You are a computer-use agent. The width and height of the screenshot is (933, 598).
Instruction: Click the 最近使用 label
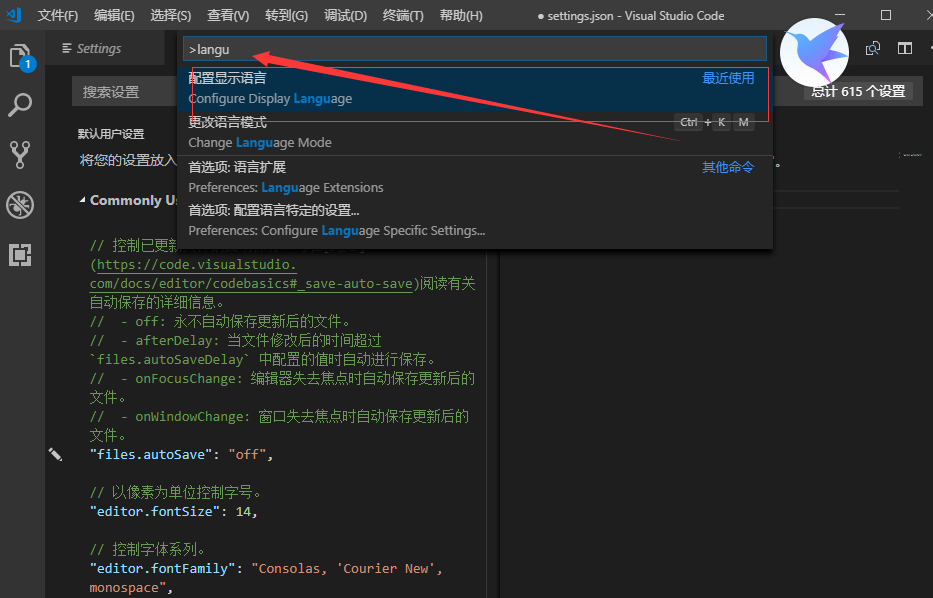click(x=728, y=78)
